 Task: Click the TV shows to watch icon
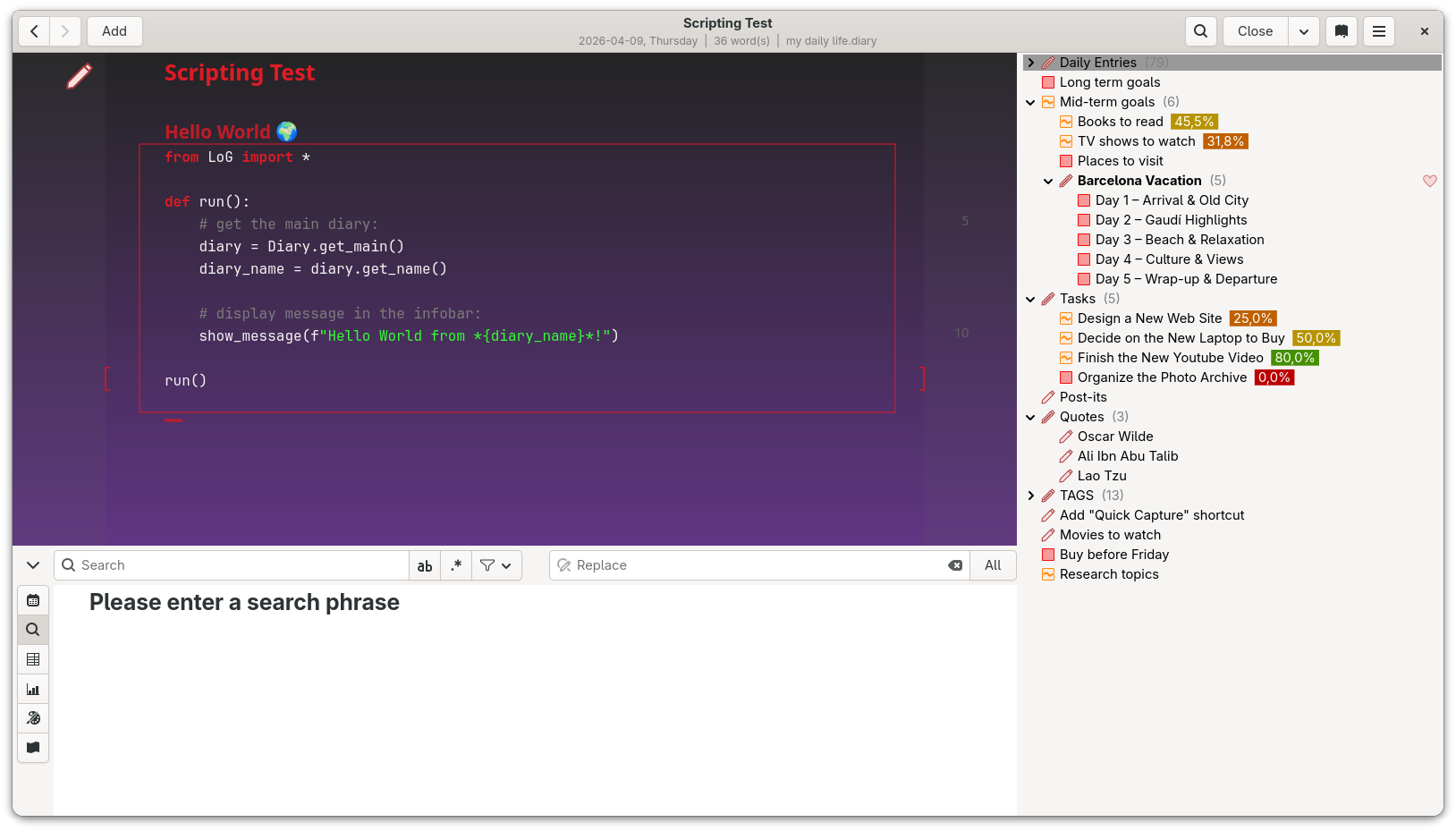pyautogui.click(x=1066, y=141)
